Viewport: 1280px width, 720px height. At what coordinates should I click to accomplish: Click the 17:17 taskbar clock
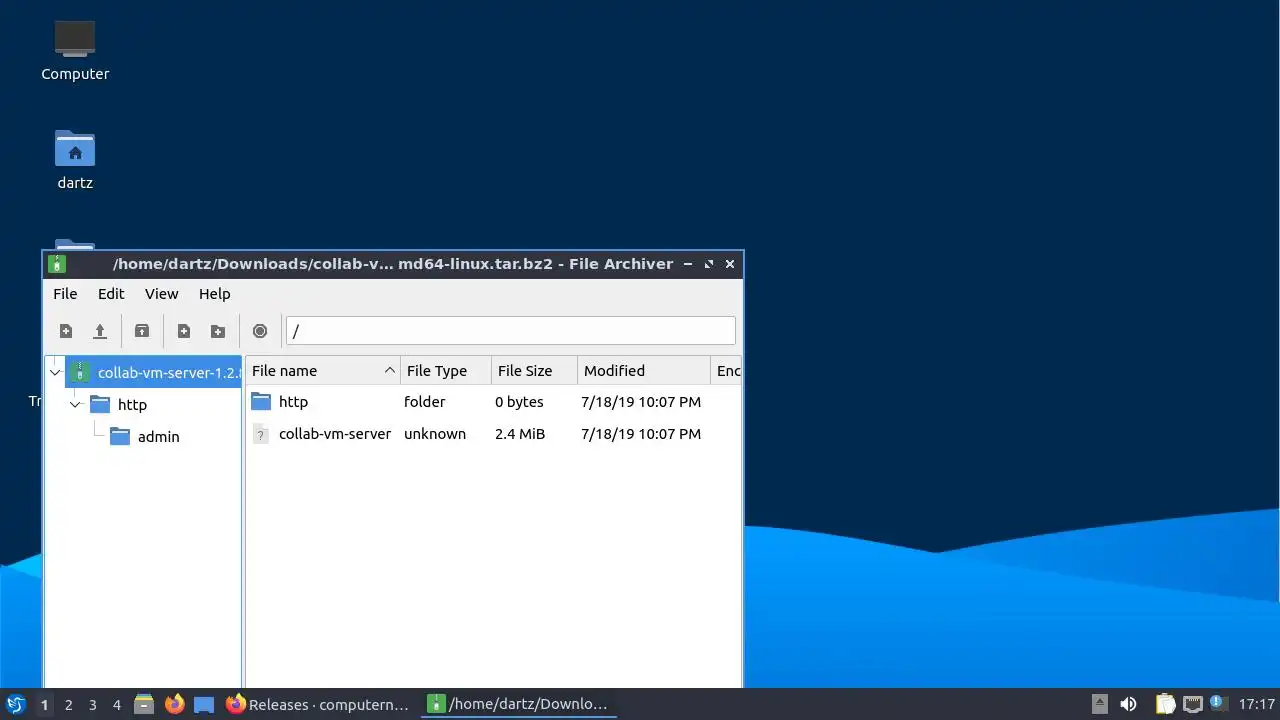coord(1257,704)
